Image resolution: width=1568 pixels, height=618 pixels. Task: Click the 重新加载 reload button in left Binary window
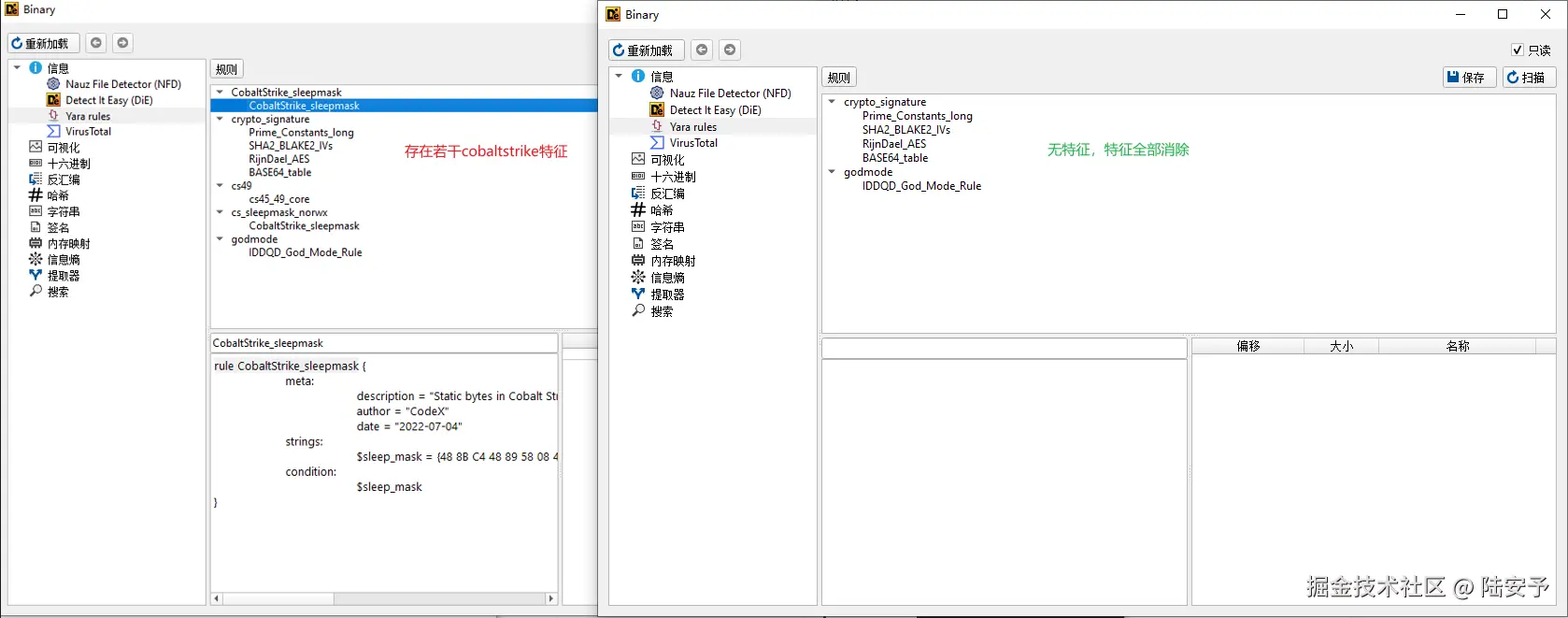(44, 43)
